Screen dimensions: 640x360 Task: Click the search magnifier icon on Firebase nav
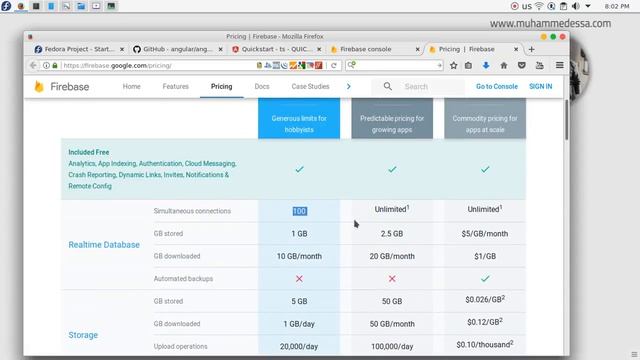click(388, 86)
